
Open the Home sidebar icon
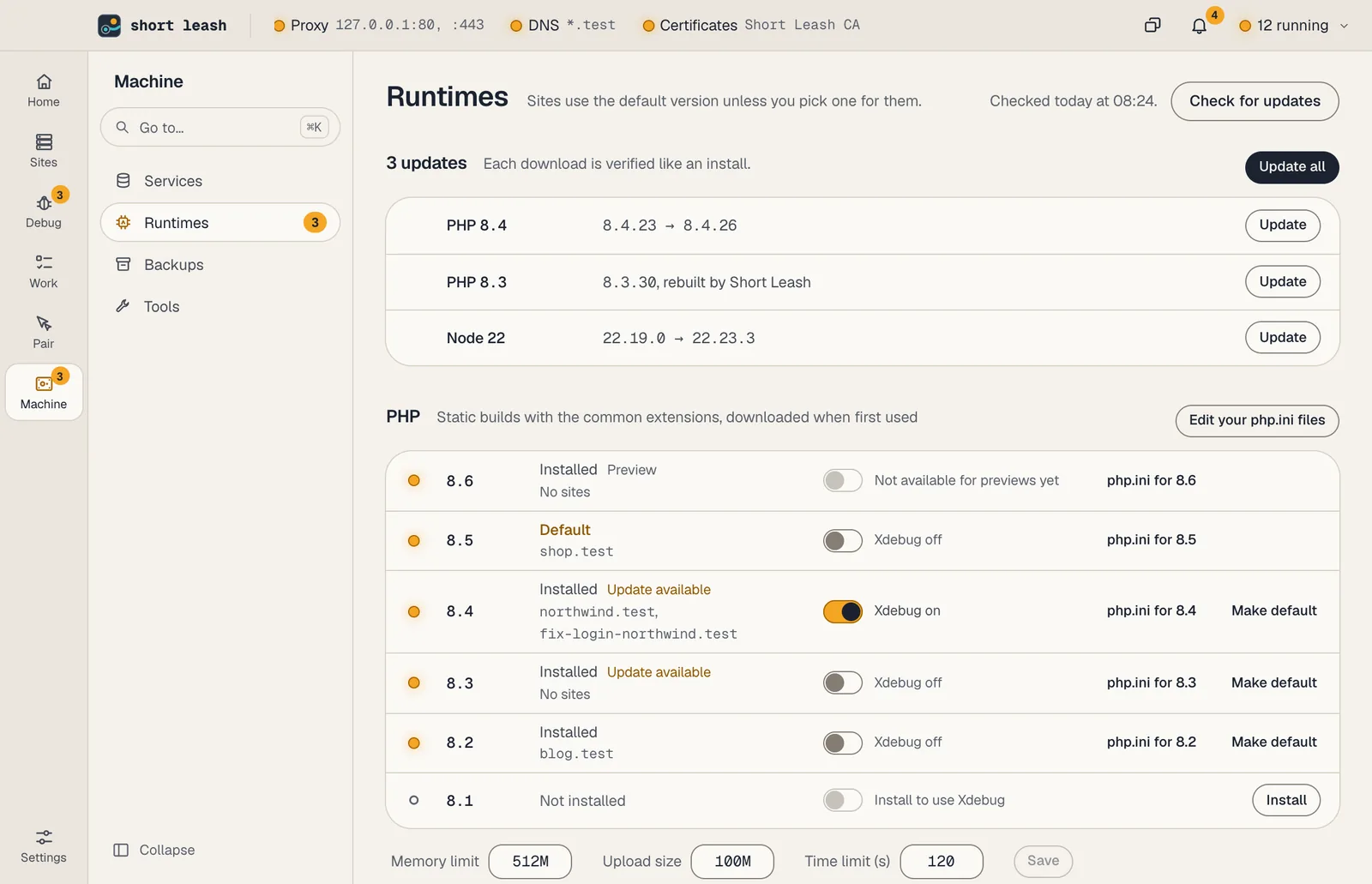tap(44, 81)
